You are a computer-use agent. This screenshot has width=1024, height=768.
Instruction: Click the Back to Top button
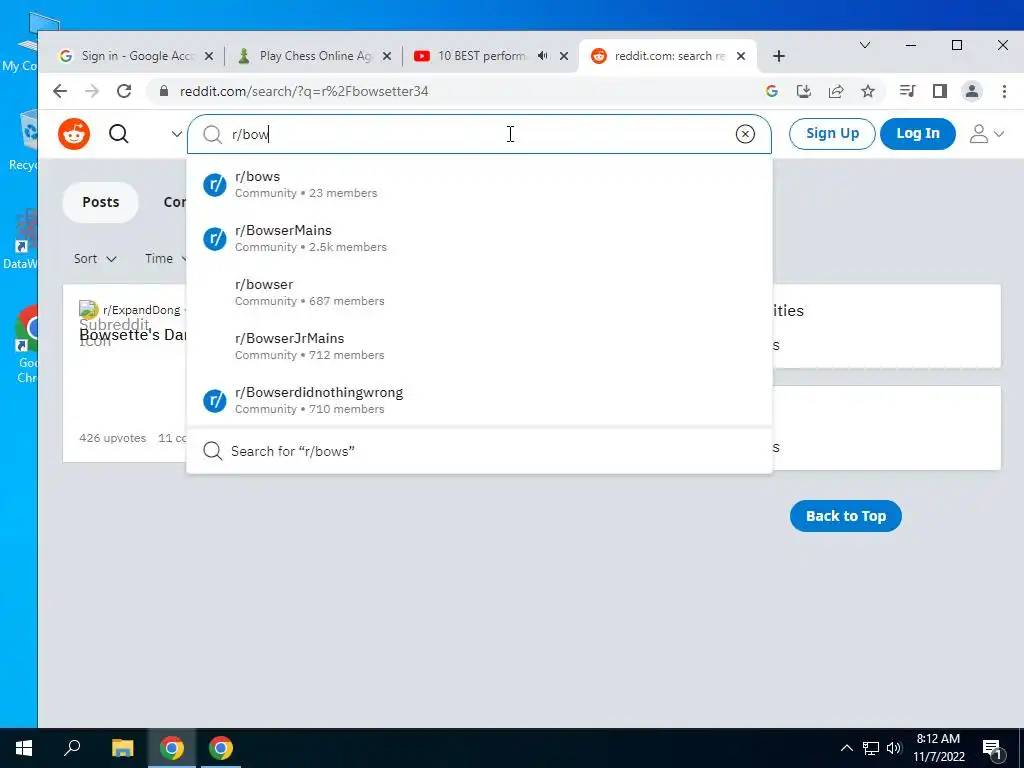pyautogui.click(x=846, y=516)
